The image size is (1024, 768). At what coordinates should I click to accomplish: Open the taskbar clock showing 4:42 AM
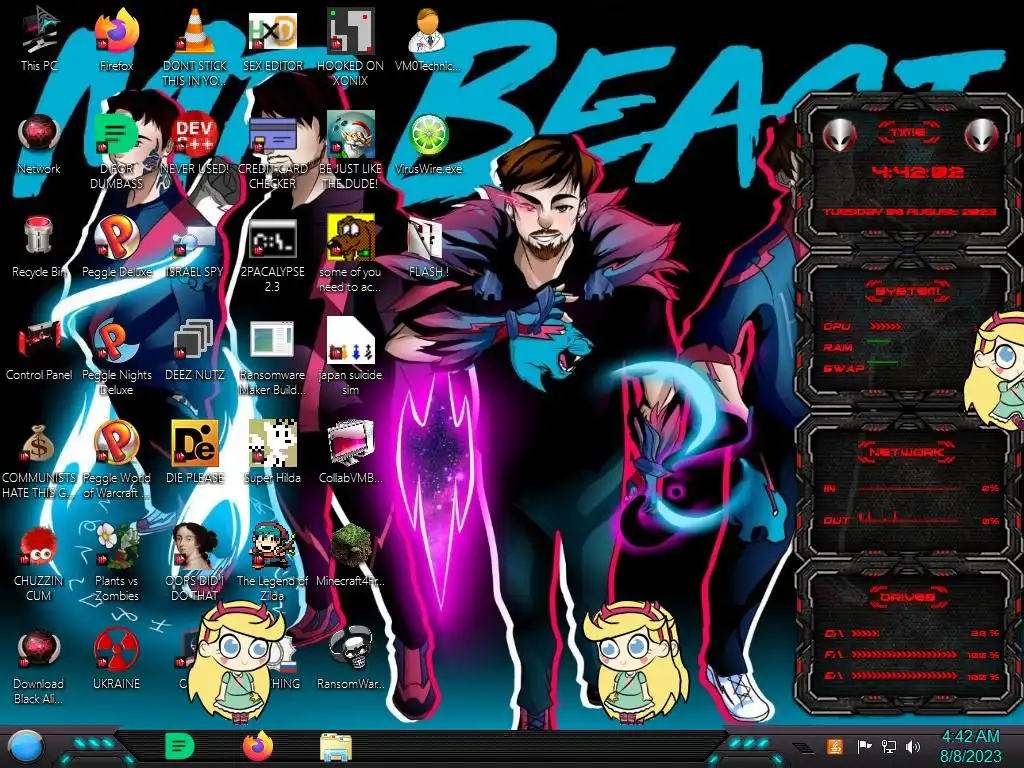[970, 746]
